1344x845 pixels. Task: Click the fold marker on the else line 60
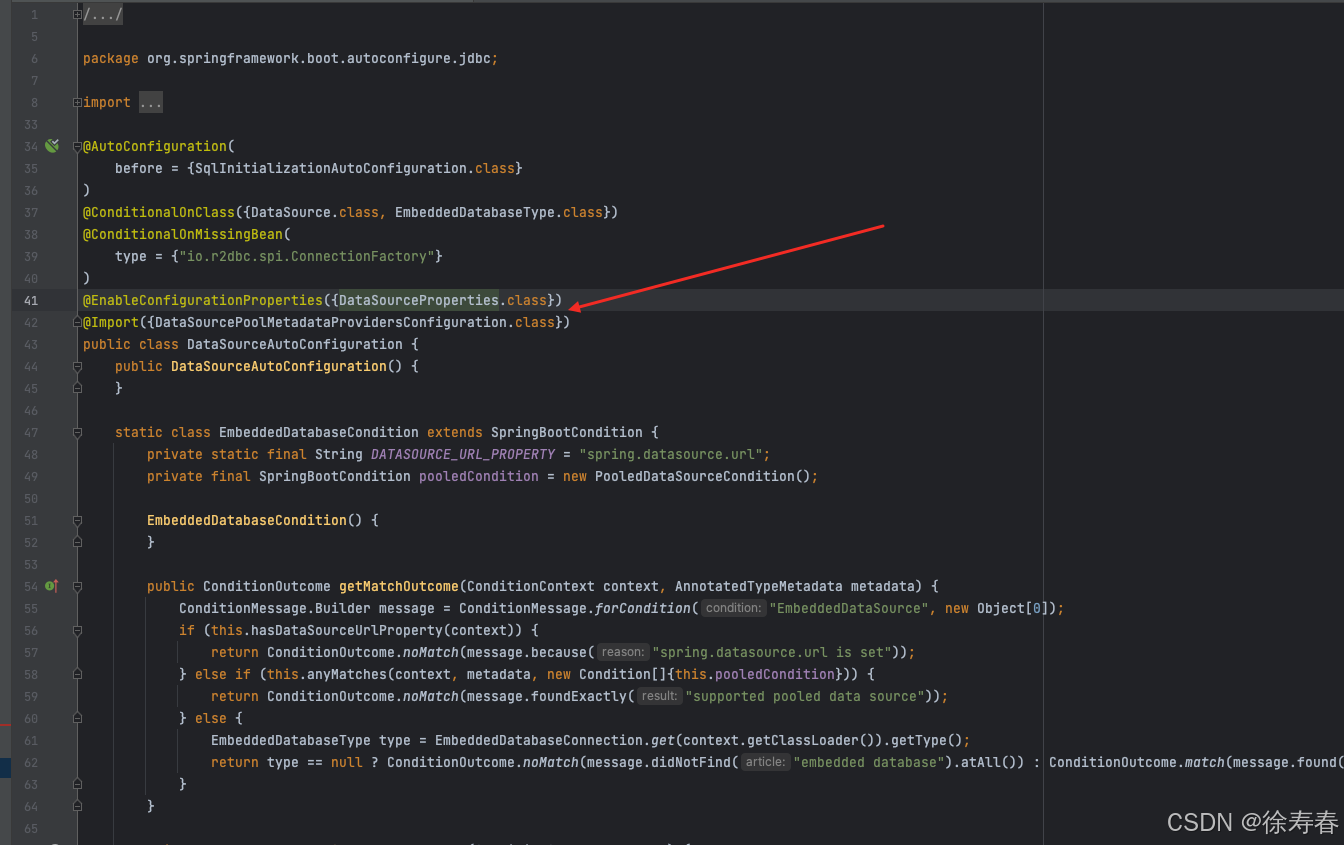pos(78,718)
